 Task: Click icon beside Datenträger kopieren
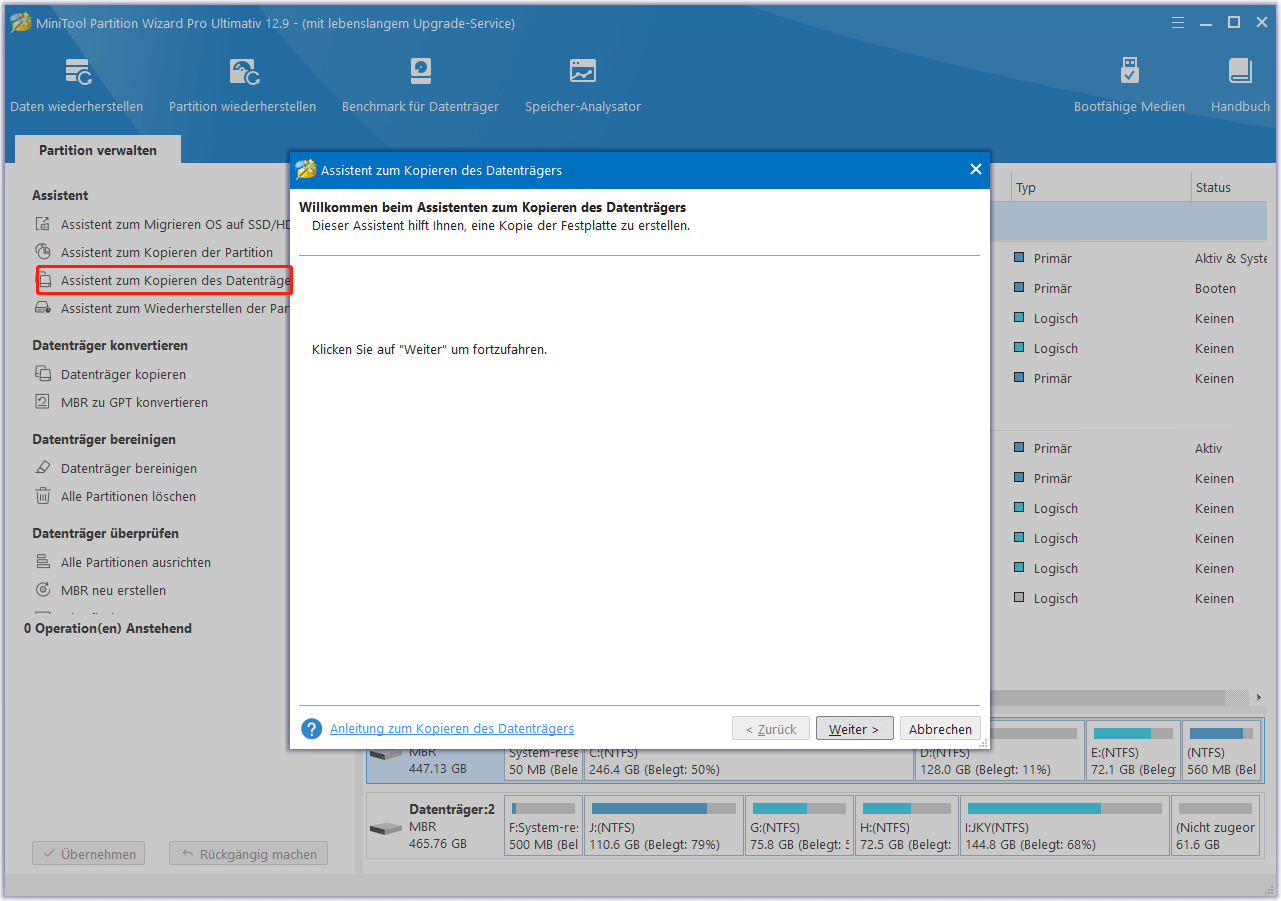click(43, 374)
